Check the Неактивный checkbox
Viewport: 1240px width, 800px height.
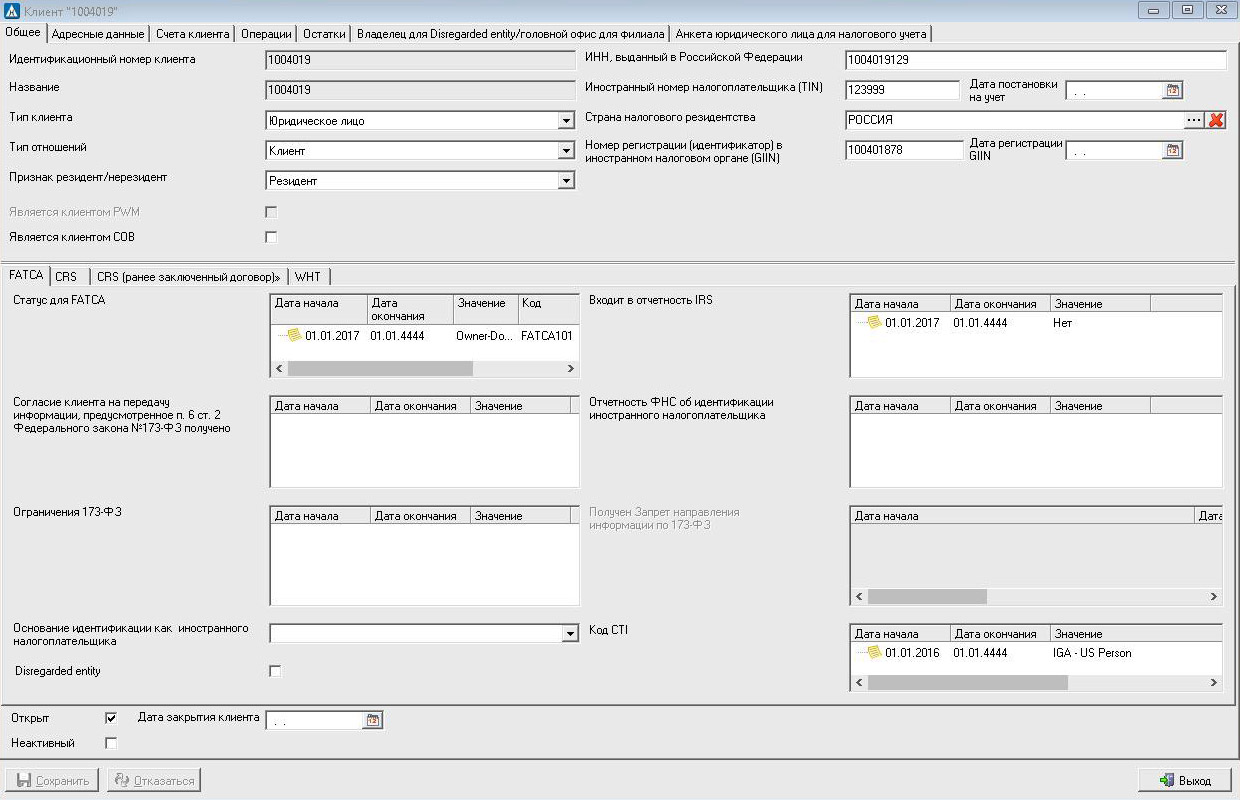(x=111, y=743)
